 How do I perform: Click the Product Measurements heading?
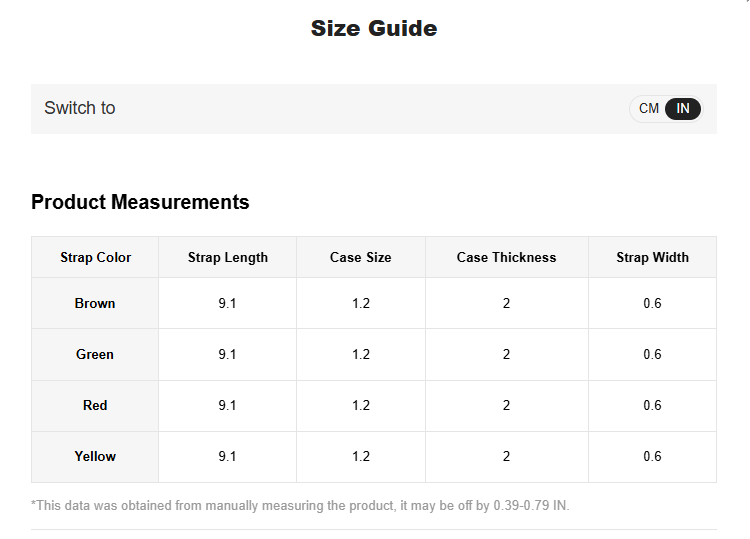point(140,202)
